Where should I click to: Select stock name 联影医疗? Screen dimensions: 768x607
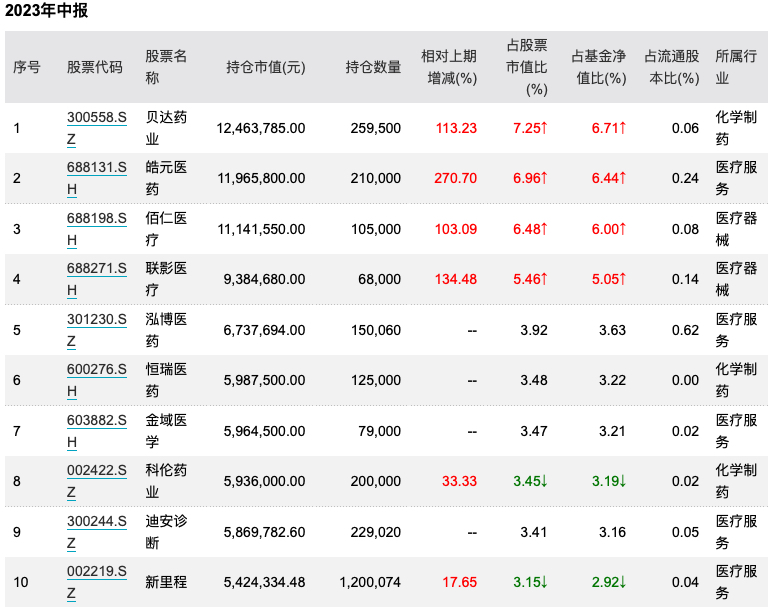[166, 279]
